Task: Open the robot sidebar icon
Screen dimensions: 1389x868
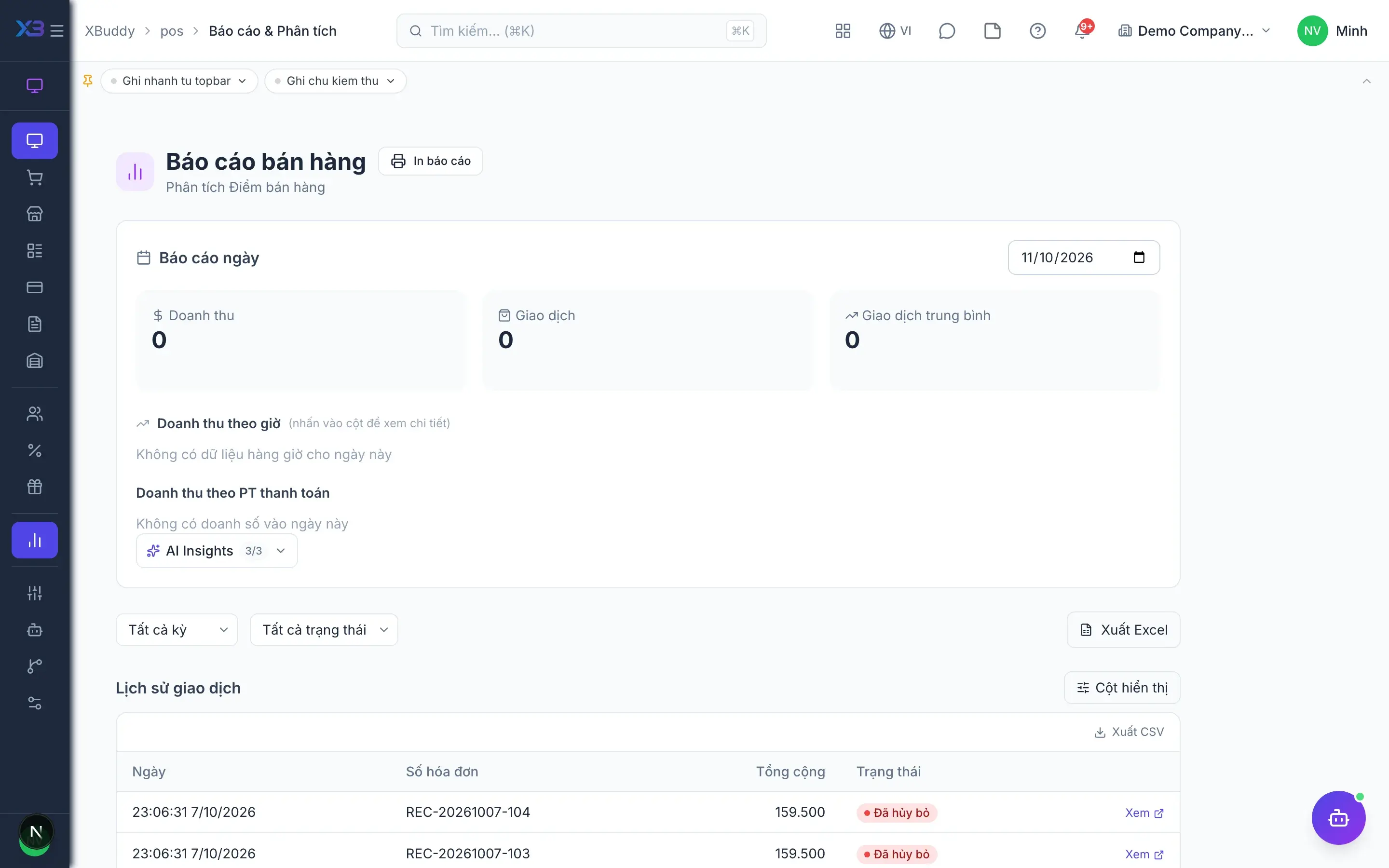Action: click(x=34, y=630)
